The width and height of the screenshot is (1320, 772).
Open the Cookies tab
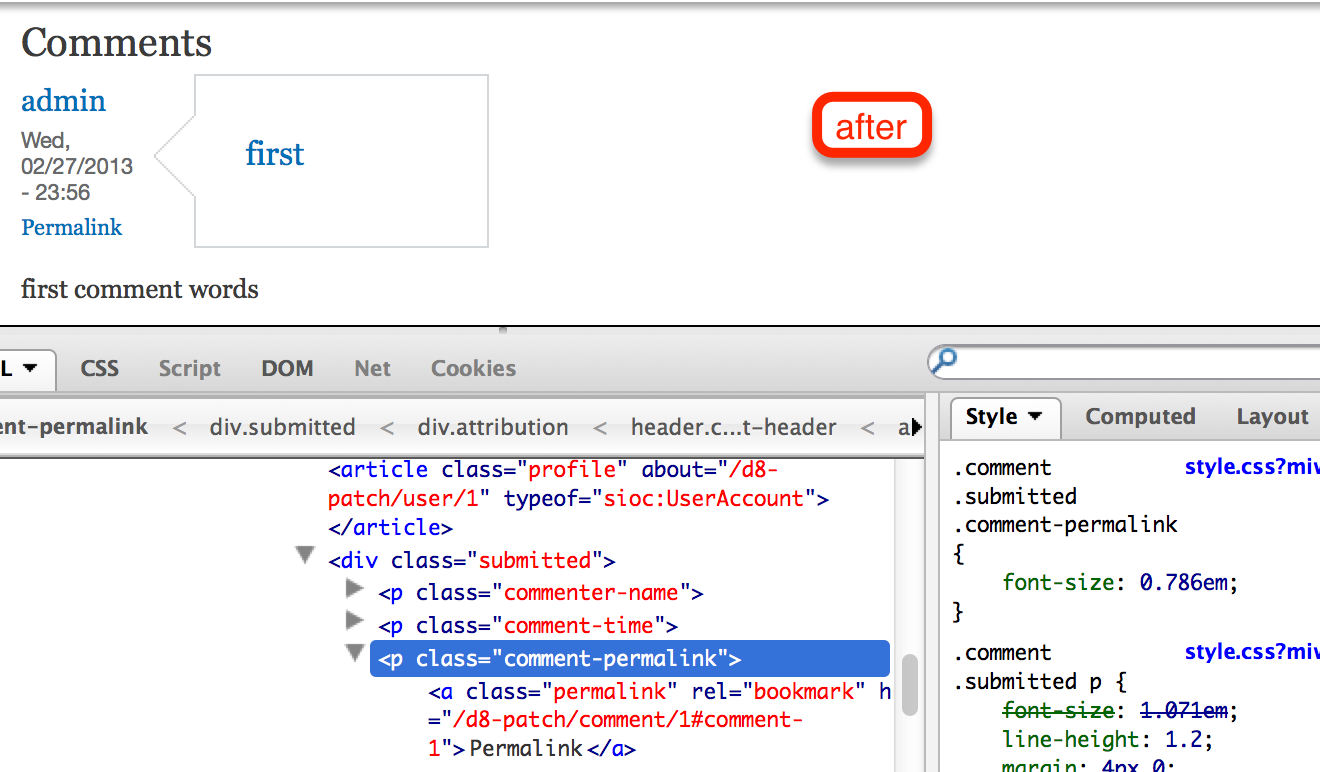(x=473, y=368)
